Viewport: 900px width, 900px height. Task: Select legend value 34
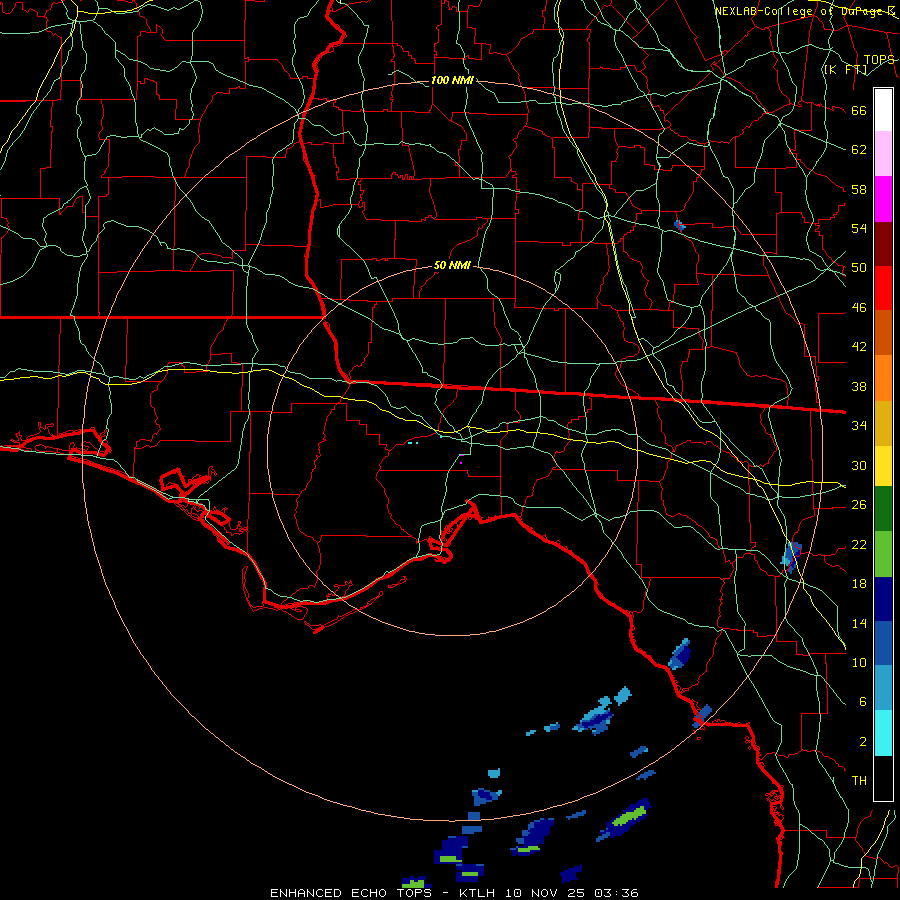click(x=859, y=426)
